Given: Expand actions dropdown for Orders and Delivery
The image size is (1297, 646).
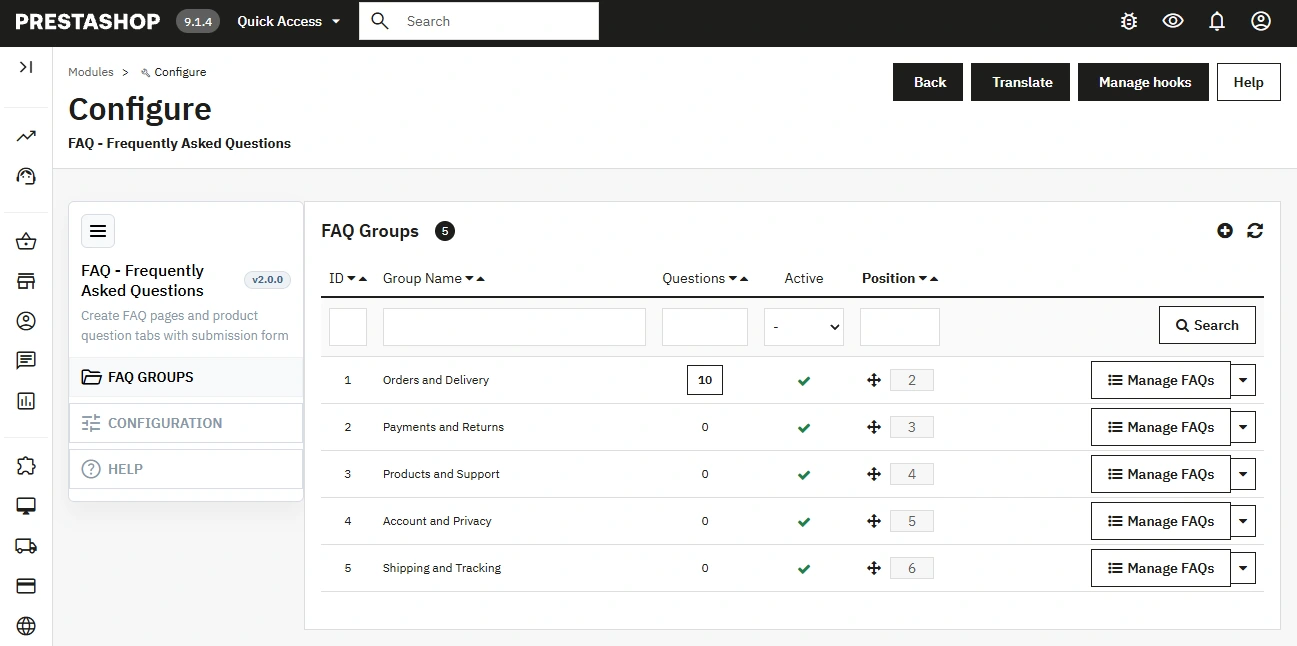Looking at the screenshot, I should (x=1243, y=380).
